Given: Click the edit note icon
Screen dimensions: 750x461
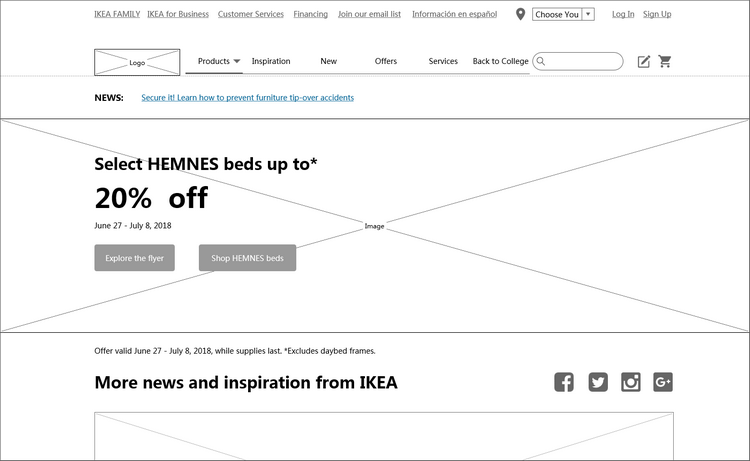Looking at the screenshot, I should coord(644,62).
